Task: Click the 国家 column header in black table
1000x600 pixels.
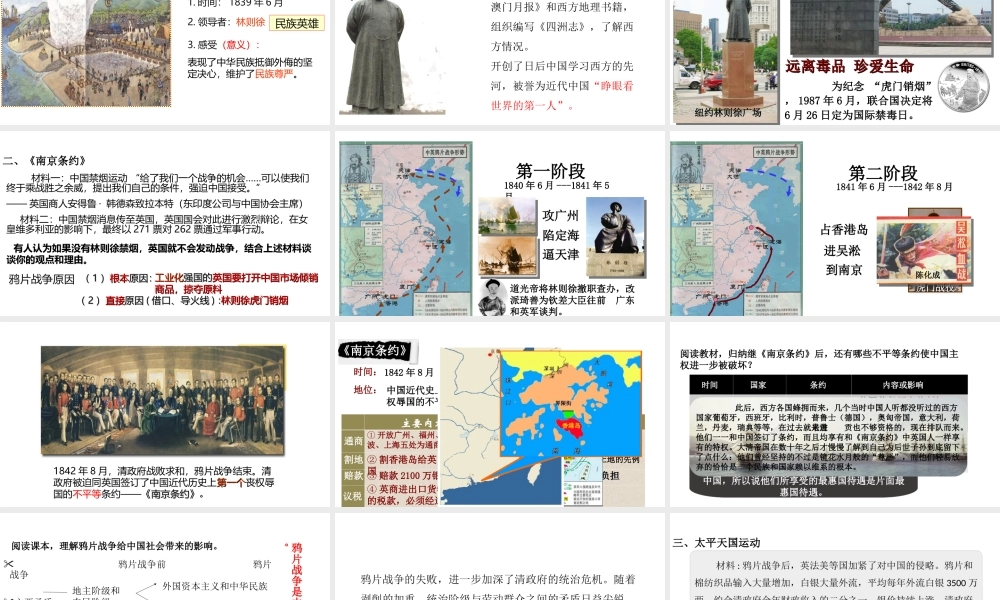Action: coord(758,385)
